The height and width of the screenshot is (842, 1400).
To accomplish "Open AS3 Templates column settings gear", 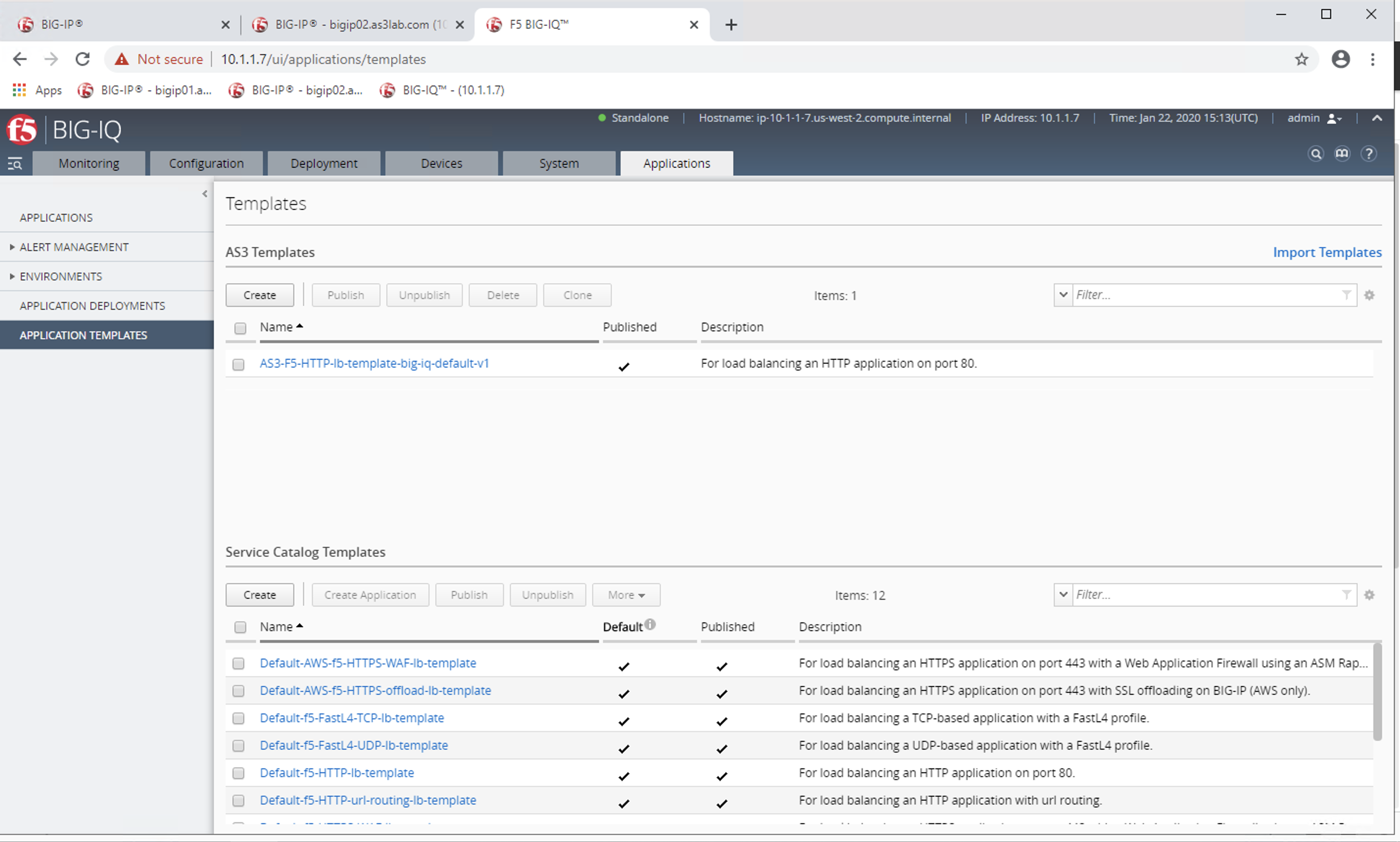I will pyautogui.click(x=1369, y=295).
